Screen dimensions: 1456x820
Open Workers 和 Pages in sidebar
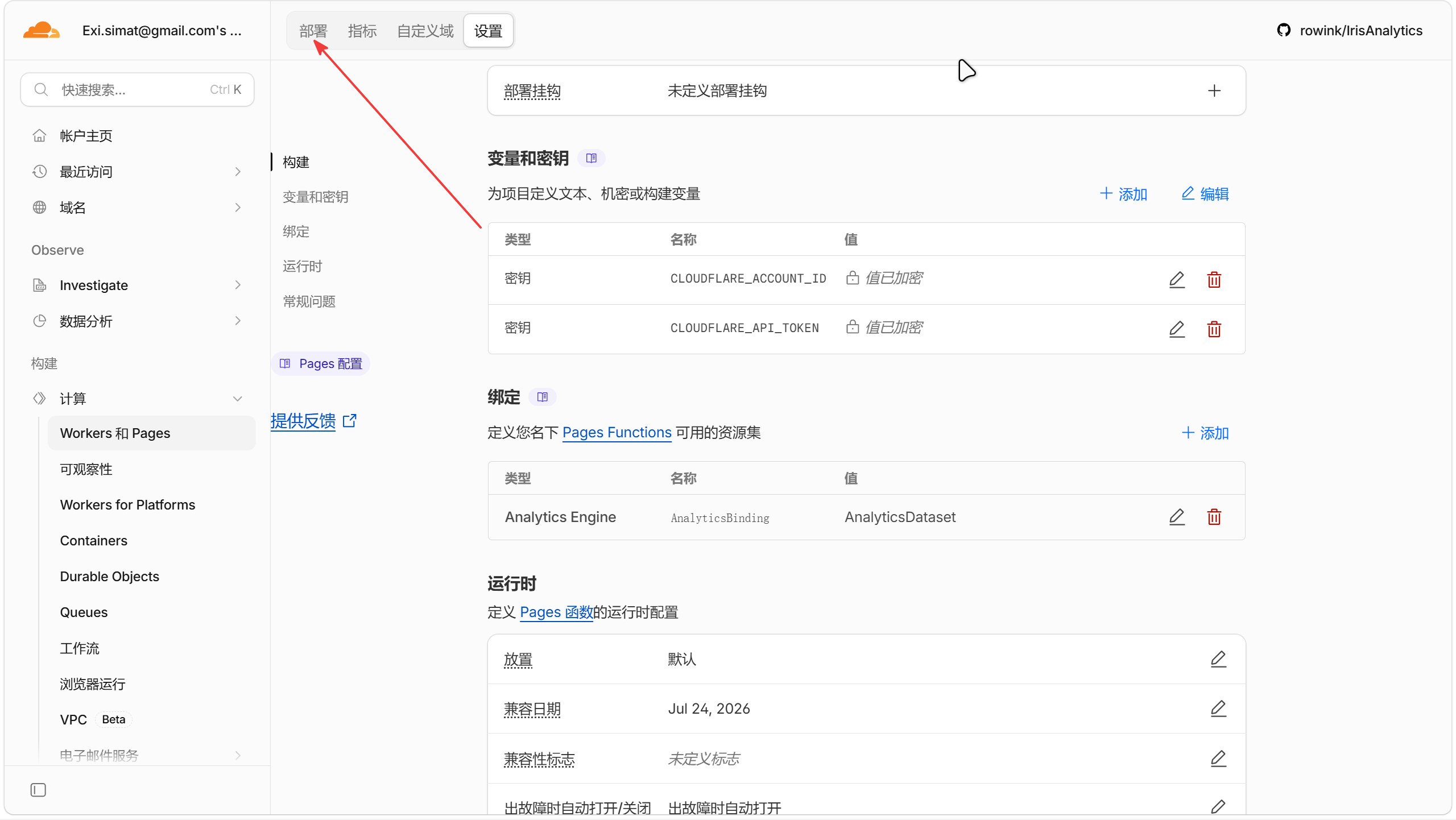[151, 433]
